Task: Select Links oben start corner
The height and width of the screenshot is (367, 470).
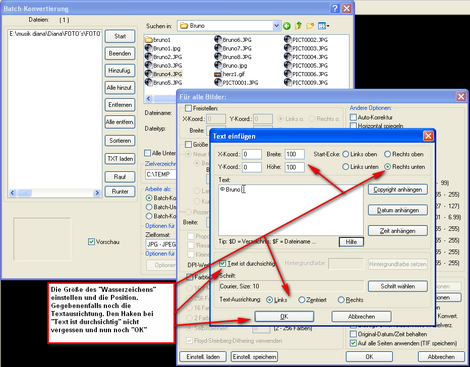Action: point(346,154)
